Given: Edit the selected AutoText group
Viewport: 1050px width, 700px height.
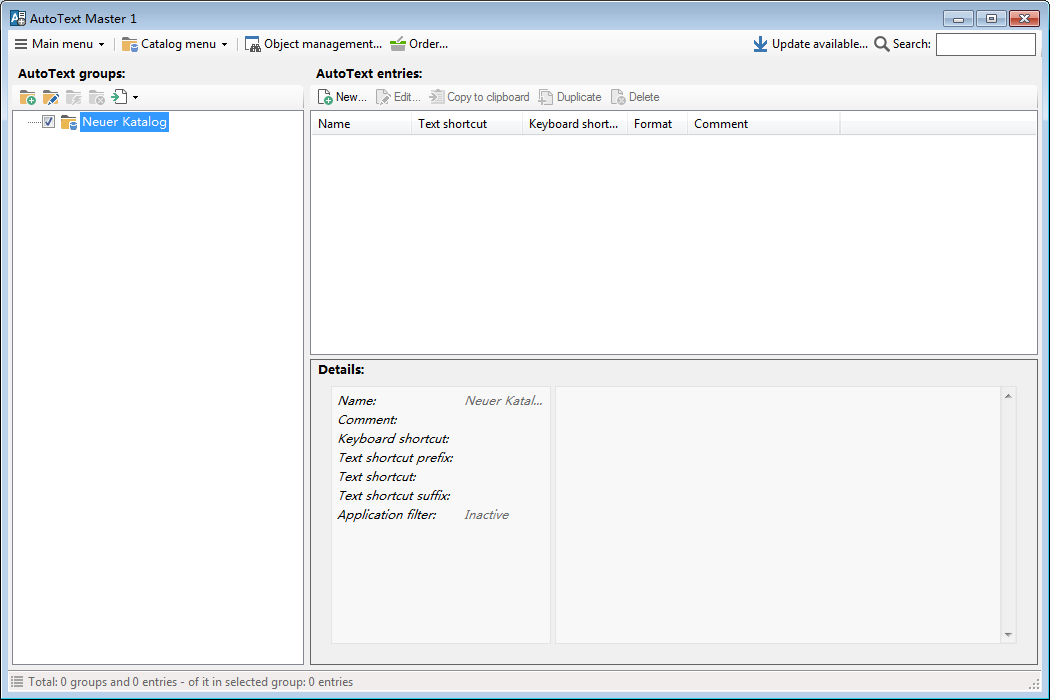Looking at the screenshot, I should [x=50, y=98].
